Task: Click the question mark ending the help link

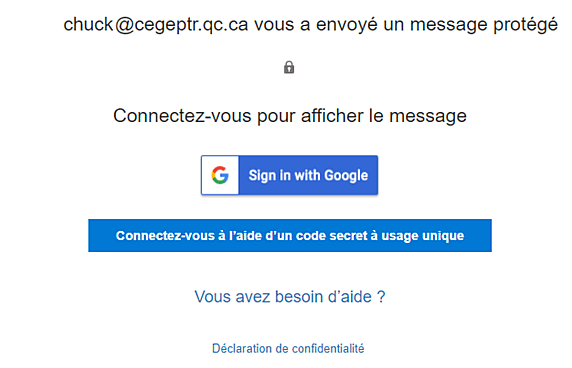Action: click(x=381, y=297)
